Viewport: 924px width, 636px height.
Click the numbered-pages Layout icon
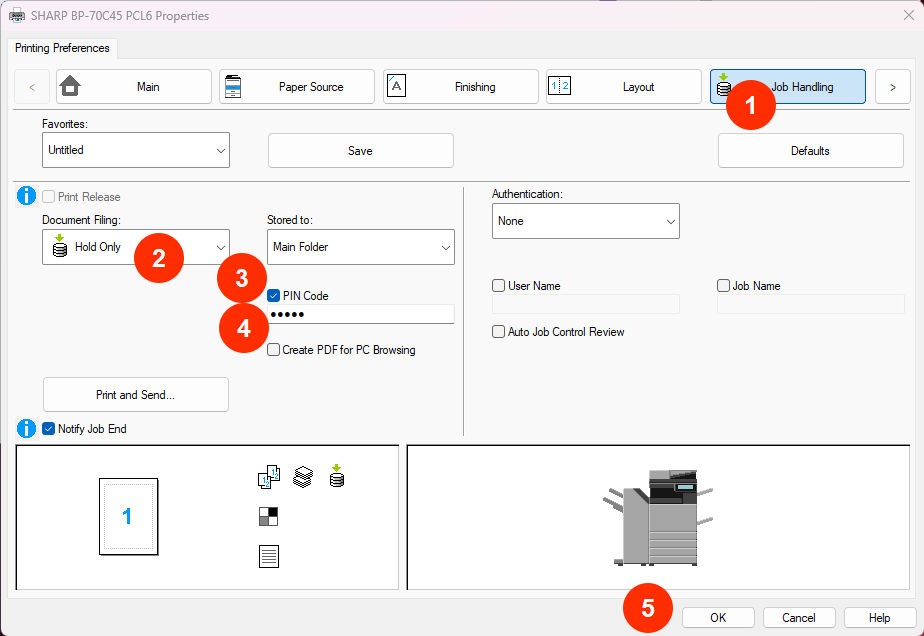(560, 86)
